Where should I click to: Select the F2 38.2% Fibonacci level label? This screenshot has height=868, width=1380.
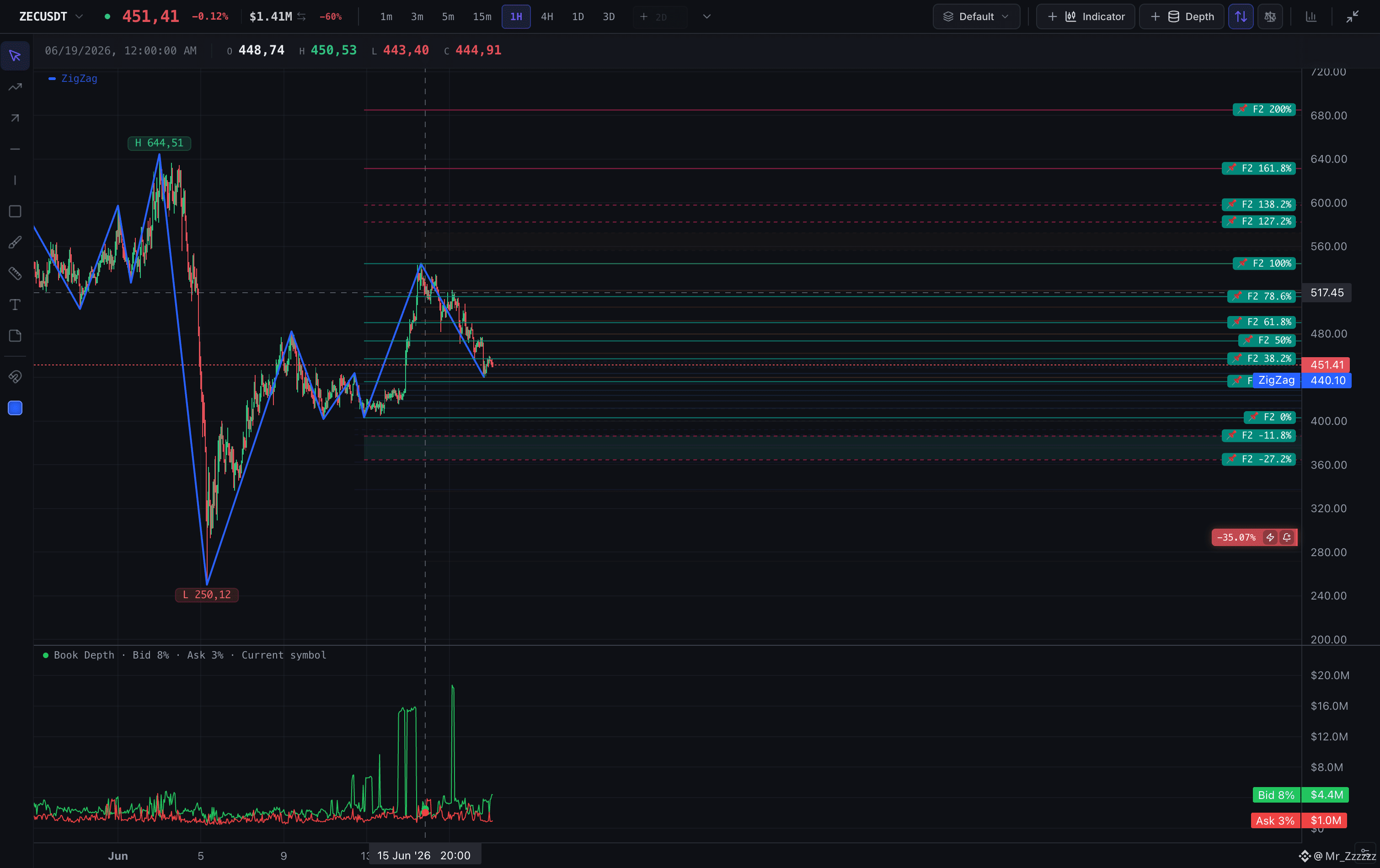point(1262,359)
